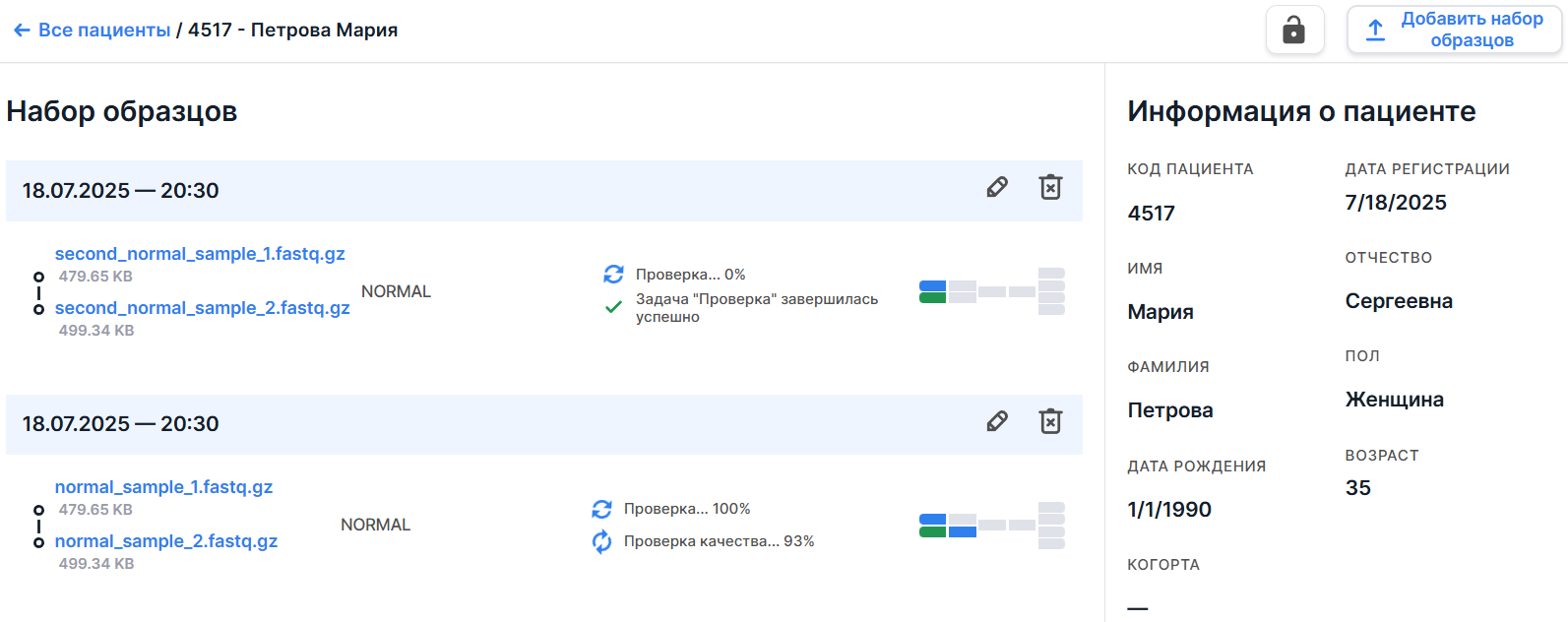The height and width of the screenshot is (622, 1568).
Task: Click the 'Проверка качества... 93%' spinner icon
Action: point(601,541)
